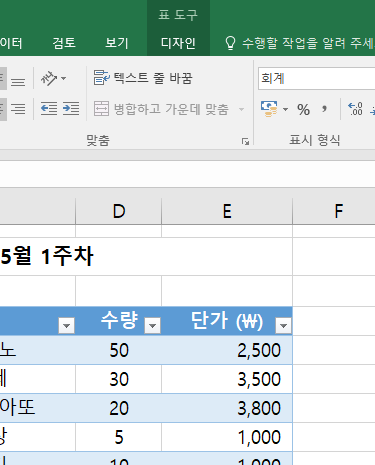Select the cell showing 3,800
Screen dimensions: 375x465
pyautogui.click(x=227, y=408)
